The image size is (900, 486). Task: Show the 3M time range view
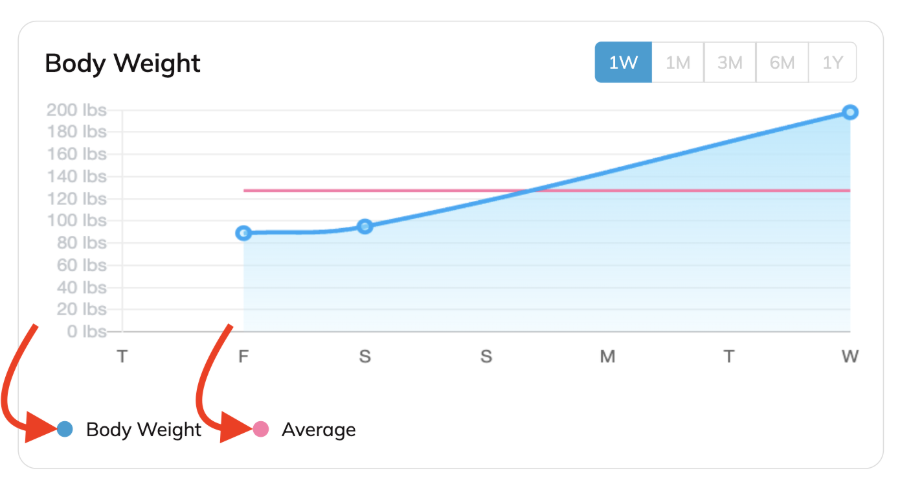click(x=730, y=62)
